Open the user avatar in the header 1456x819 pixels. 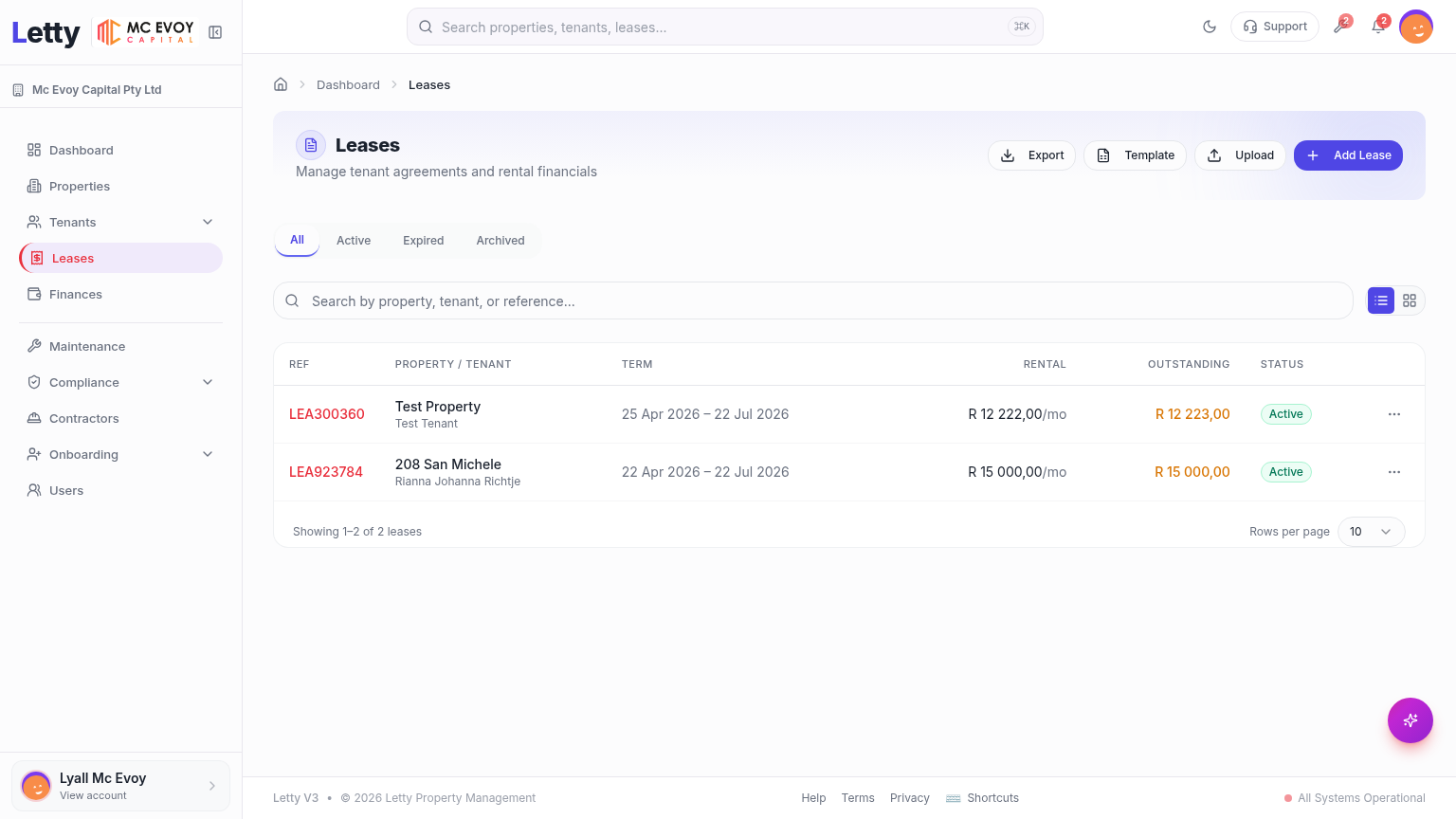click(x=1416, y=27)
